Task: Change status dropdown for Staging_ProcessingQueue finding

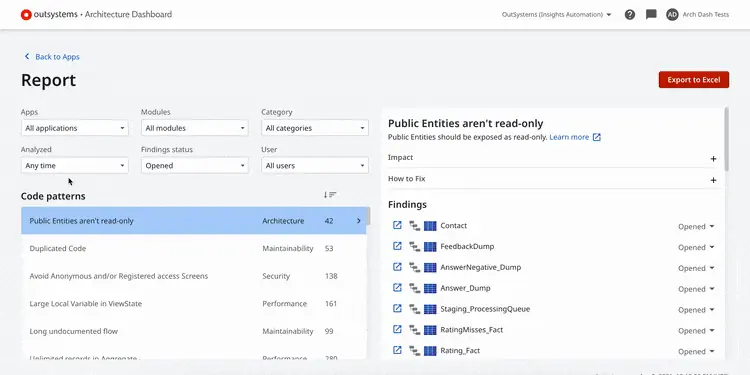Action: pos(696,310)
